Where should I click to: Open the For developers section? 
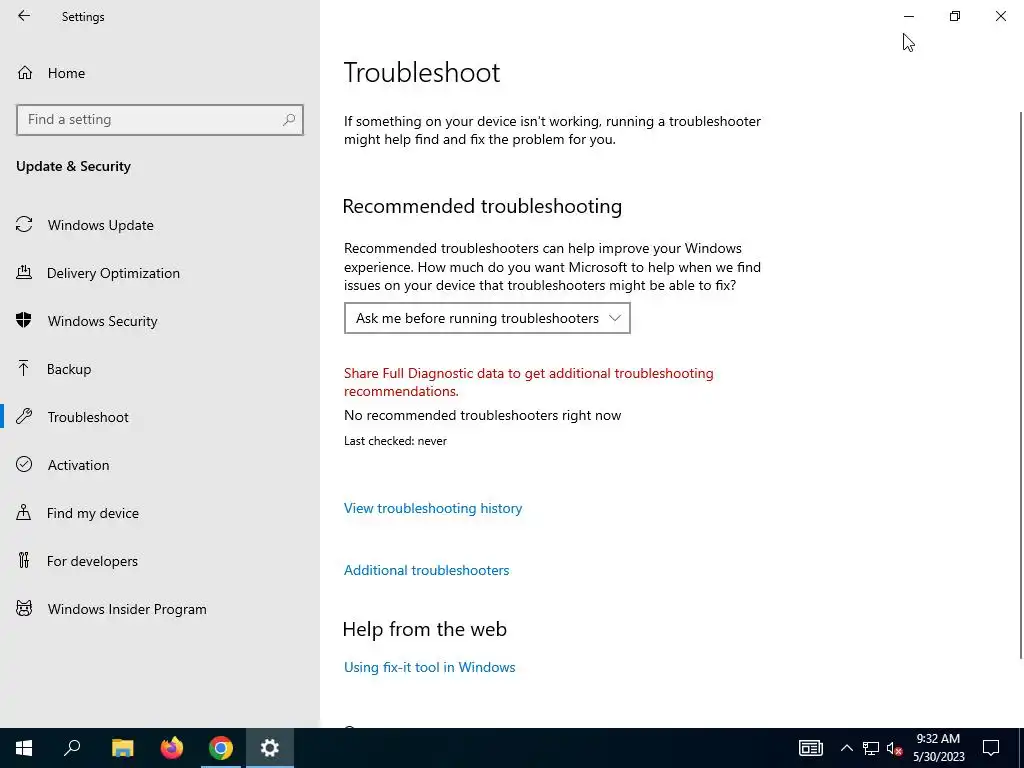(x=160, y=561)
